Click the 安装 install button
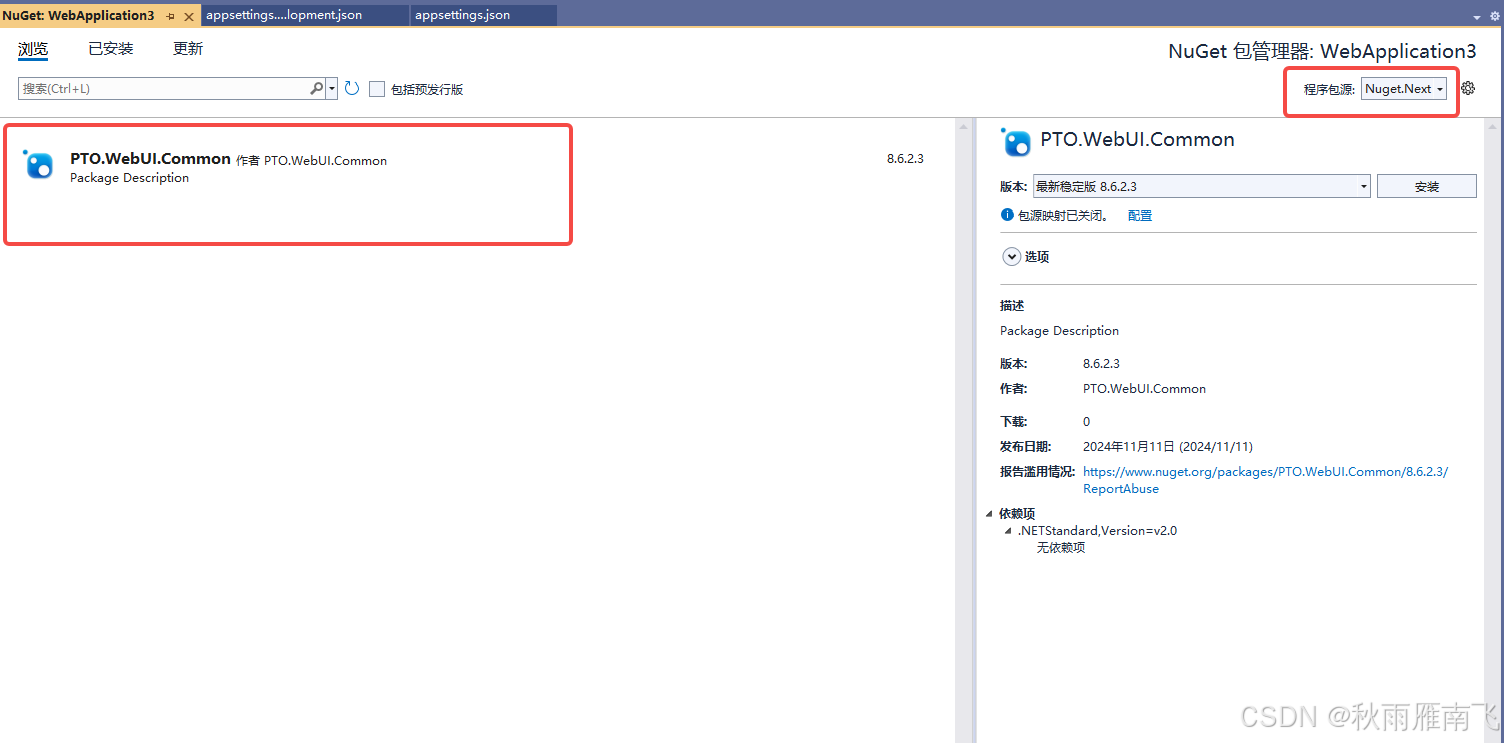Viewport: 1504px width, 743px height. click(x=1427, y=185)
